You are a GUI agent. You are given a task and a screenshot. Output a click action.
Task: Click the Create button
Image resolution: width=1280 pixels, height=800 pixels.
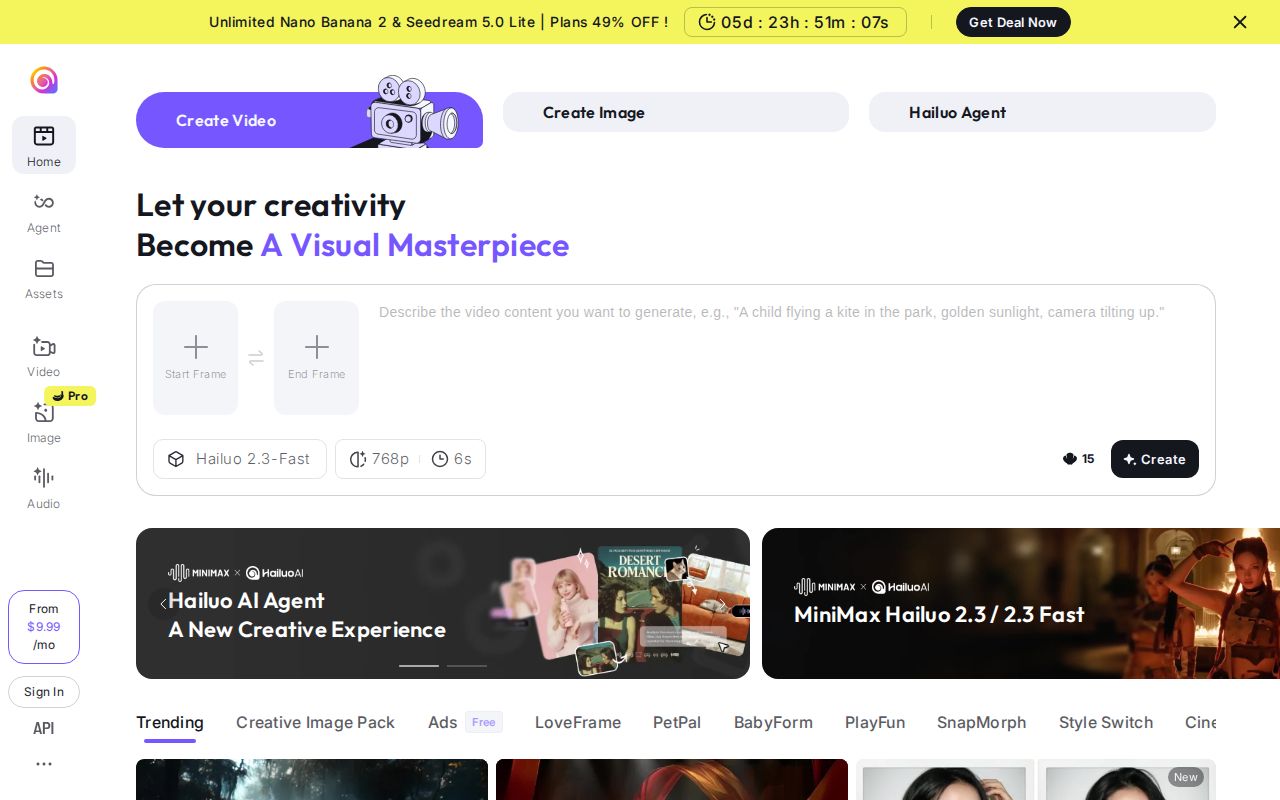(1154, 459)
